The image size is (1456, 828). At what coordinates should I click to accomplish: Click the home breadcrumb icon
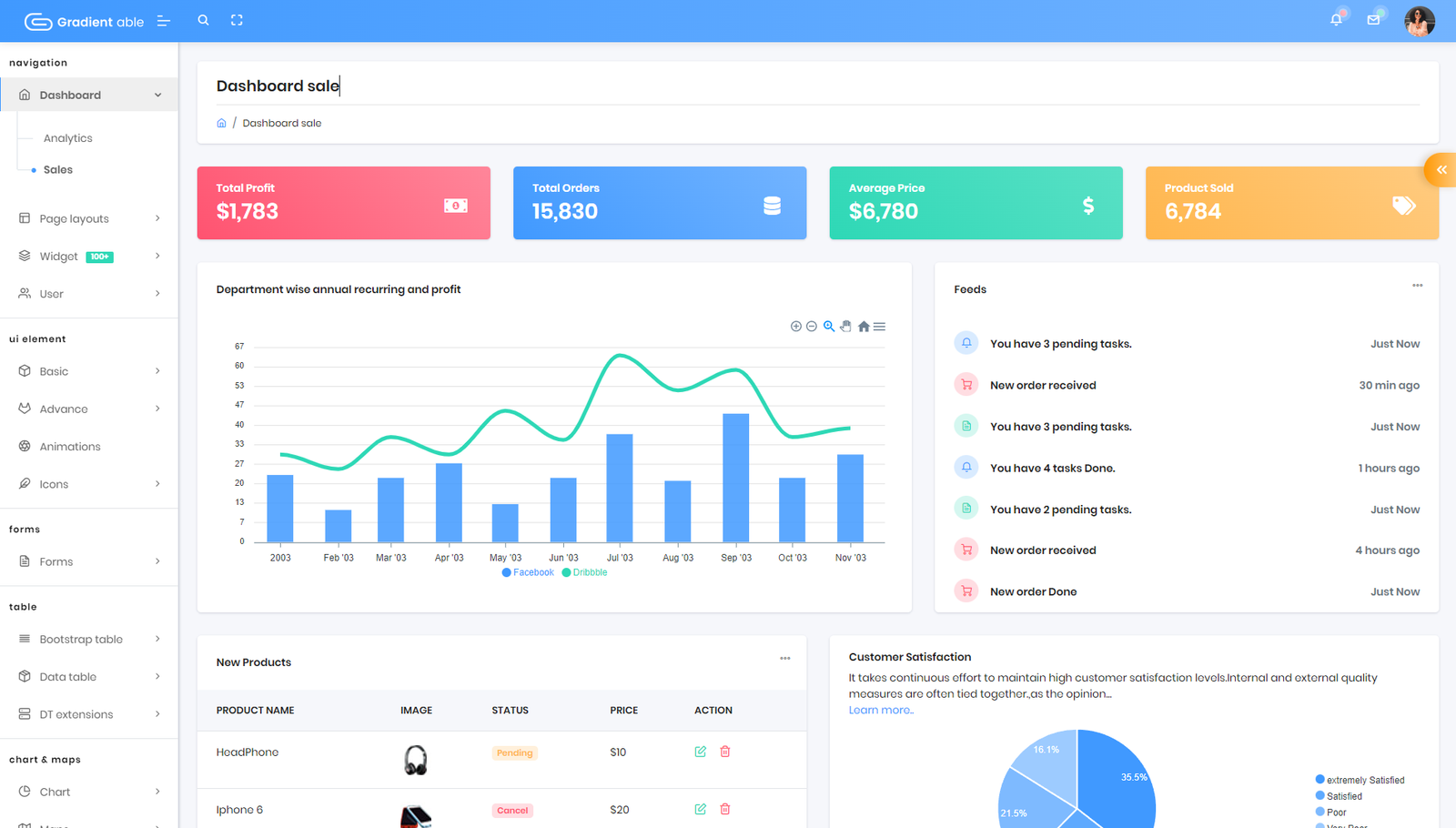(221, 123)
